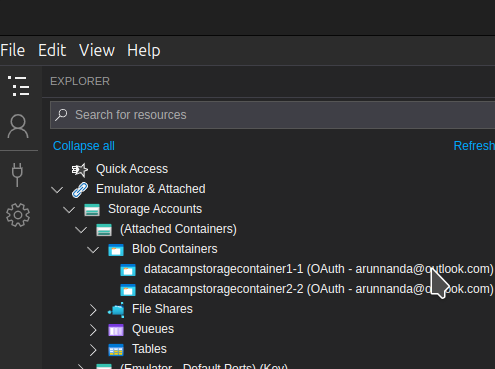Expand the Queues node
Screen dimensions: 495x369
(93, 330)
